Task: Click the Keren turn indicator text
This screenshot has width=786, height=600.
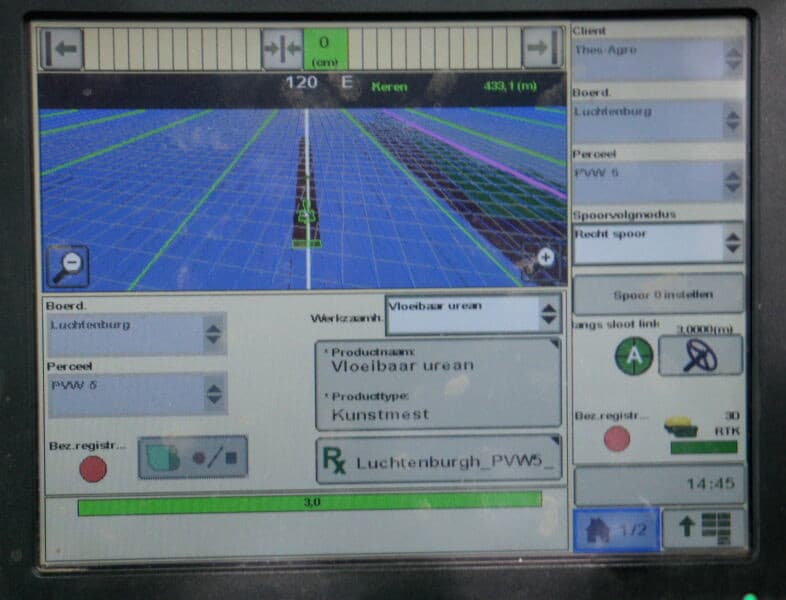Action: [x=389, y=87]
